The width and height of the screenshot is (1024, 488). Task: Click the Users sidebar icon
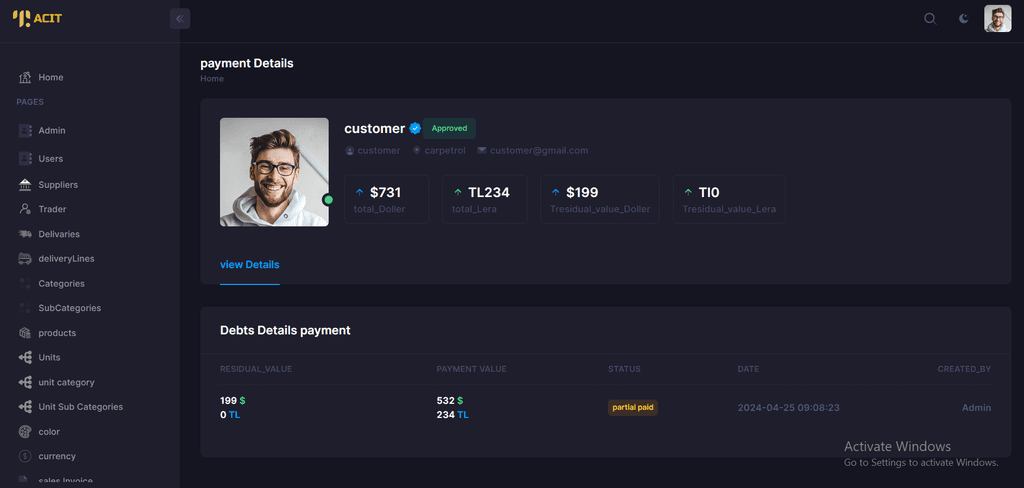click(x=25, y=159)
